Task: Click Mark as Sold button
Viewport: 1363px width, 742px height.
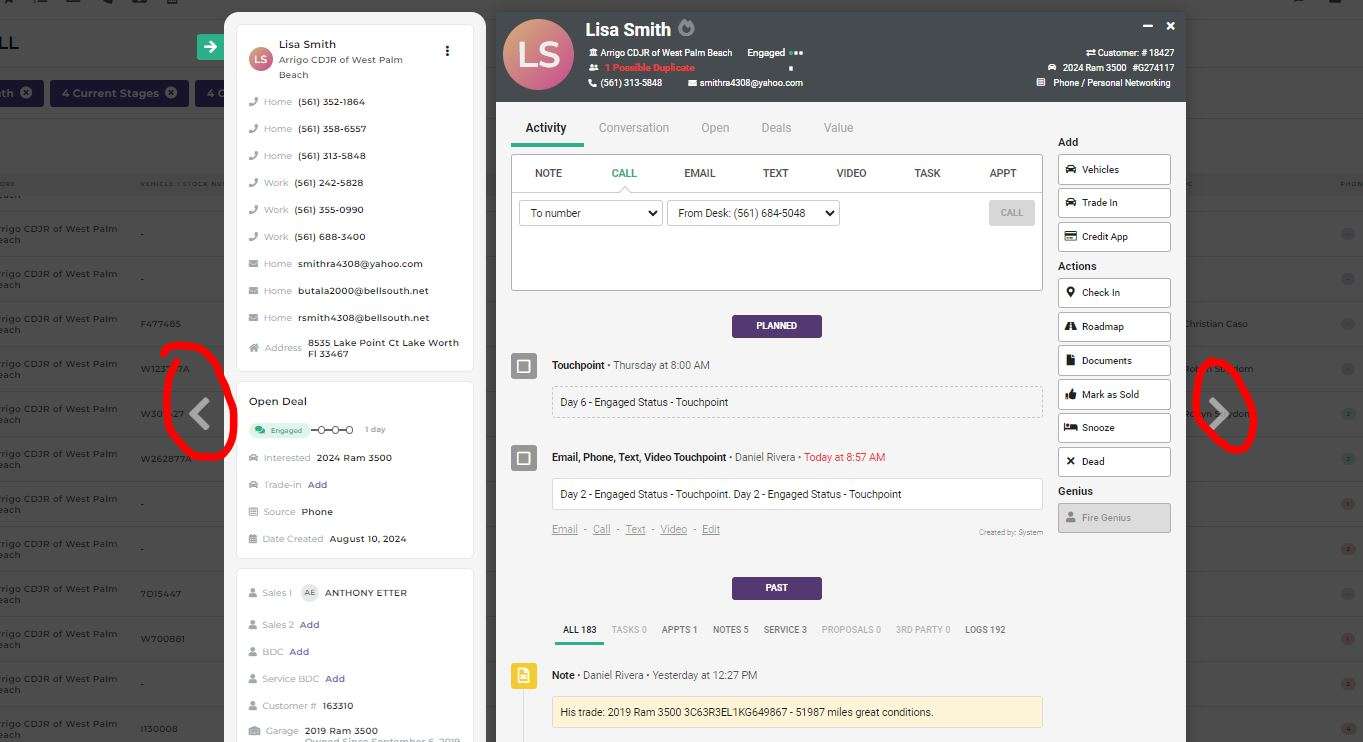Action: (x=1114, y=395)
